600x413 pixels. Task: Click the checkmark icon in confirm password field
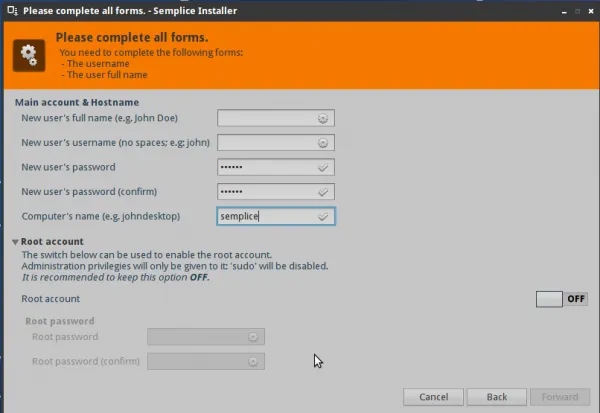322,191
